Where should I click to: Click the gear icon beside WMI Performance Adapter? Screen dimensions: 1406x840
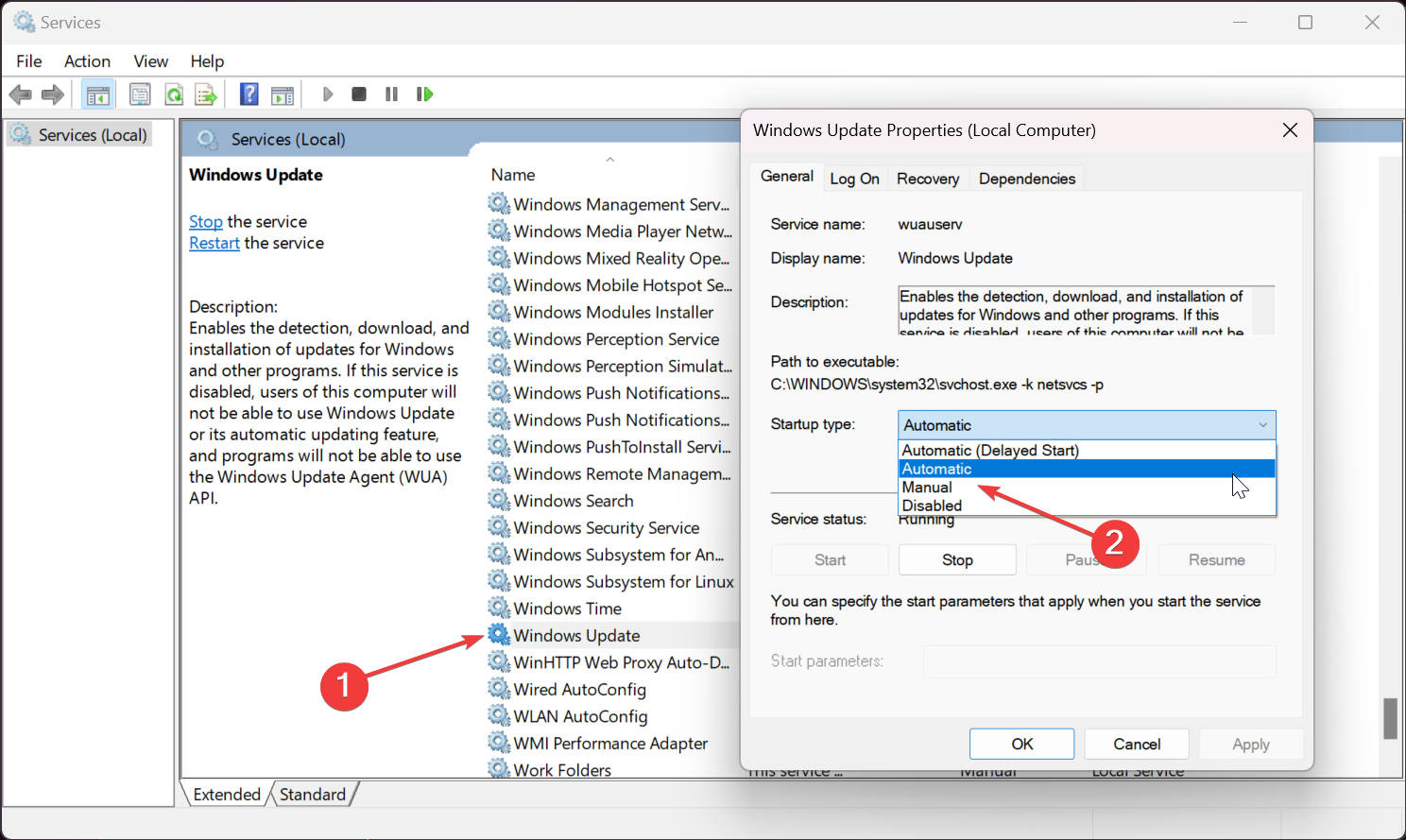click(499, 742)
